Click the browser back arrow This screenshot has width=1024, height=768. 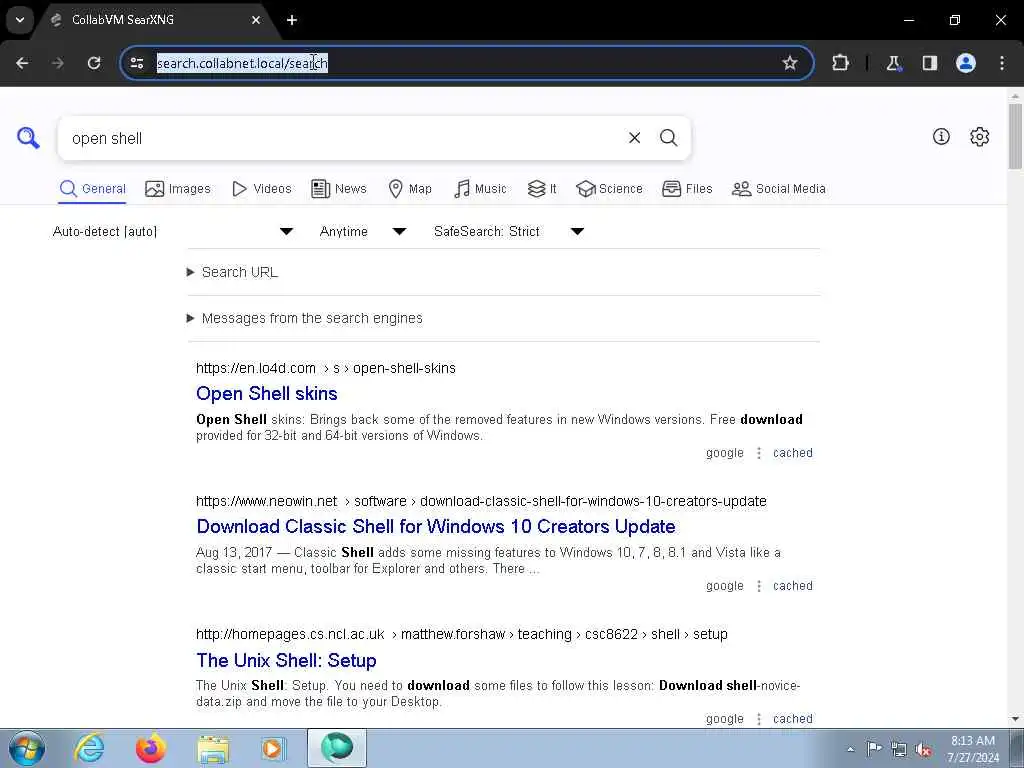pos(22,63)
